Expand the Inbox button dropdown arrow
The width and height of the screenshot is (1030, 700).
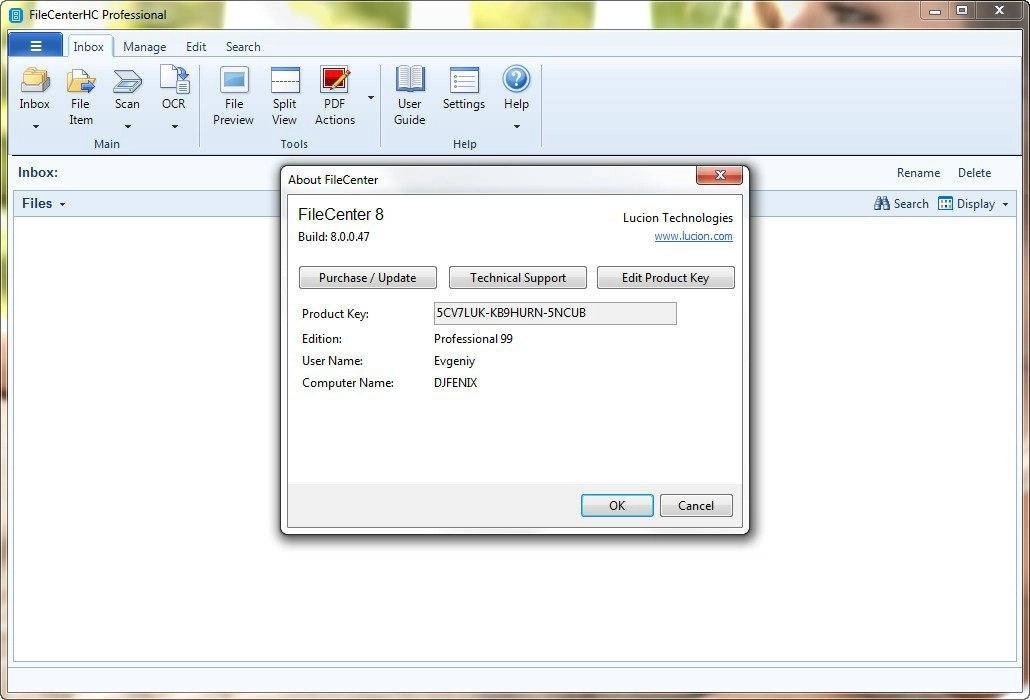point(35,126)
